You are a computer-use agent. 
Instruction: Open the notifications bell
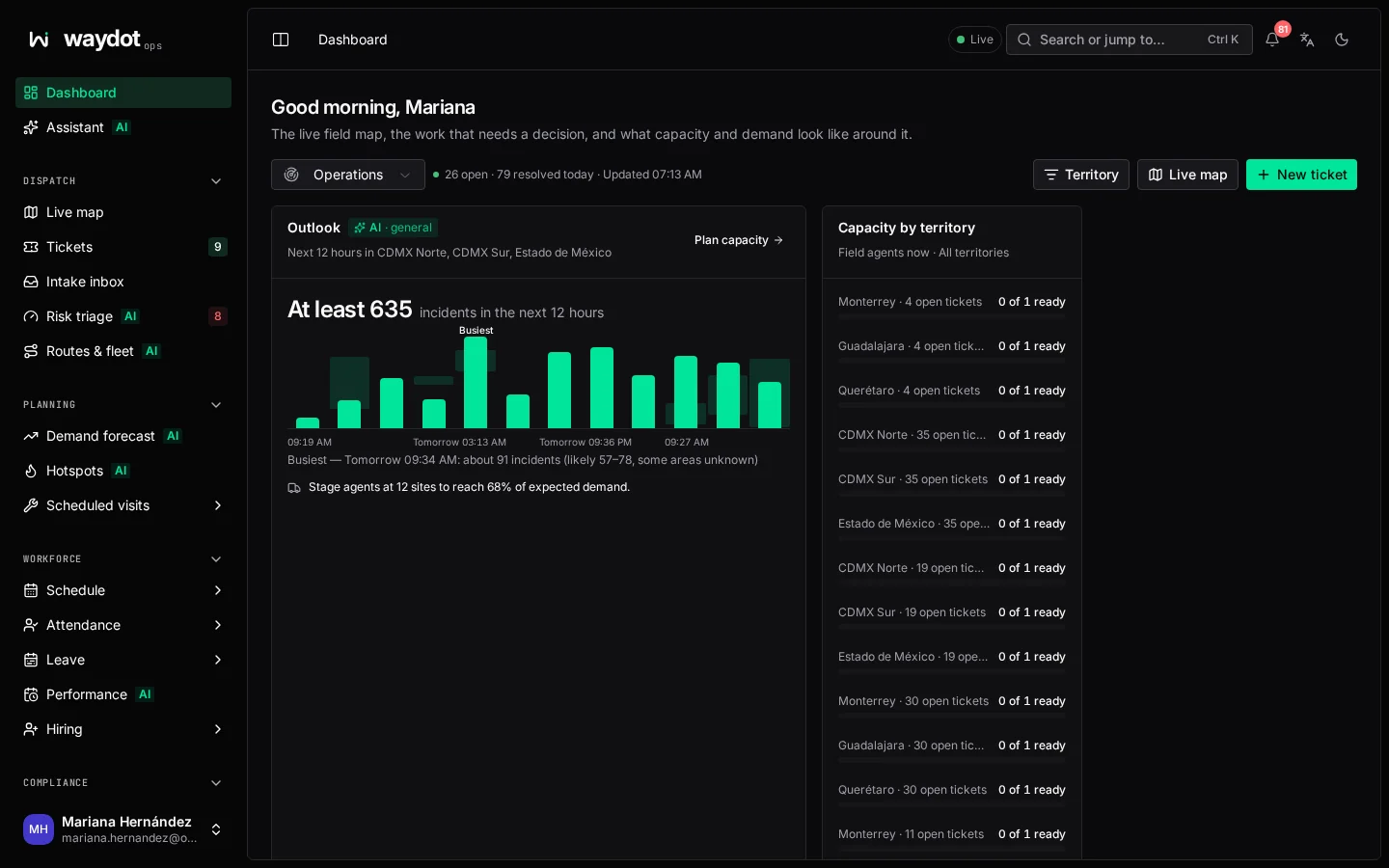click(1272, 40)
